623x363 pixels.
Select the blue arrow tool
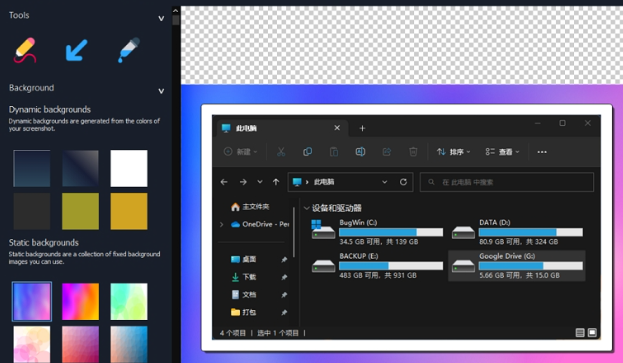(x=76, y=50)
